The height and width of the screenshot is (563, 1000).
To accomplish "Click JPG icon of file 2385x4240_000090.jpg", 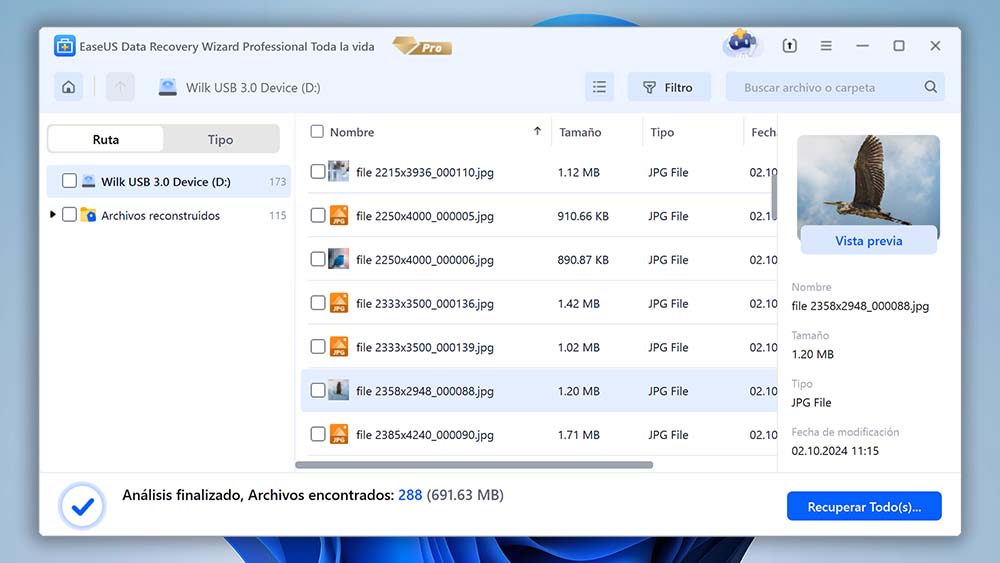I will pos(339,434).
